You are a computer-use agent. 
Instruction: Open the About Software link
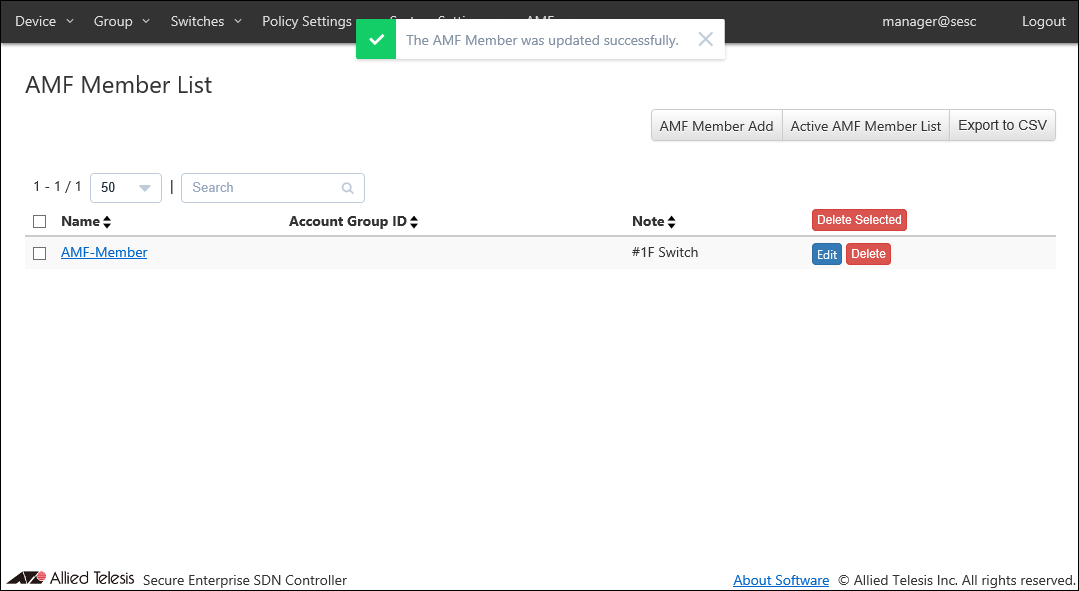(x=781, y=580)
